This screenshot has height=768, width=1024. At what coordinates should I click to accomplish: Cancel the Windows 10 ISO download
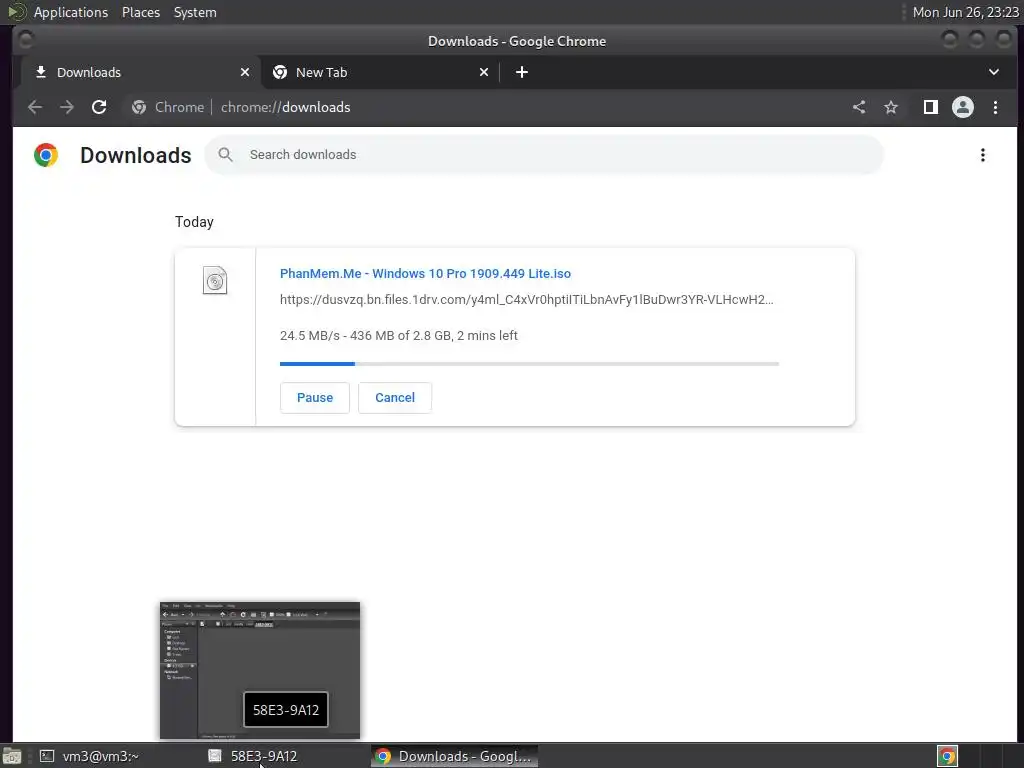pyautogui.click(x=395, y=398)
